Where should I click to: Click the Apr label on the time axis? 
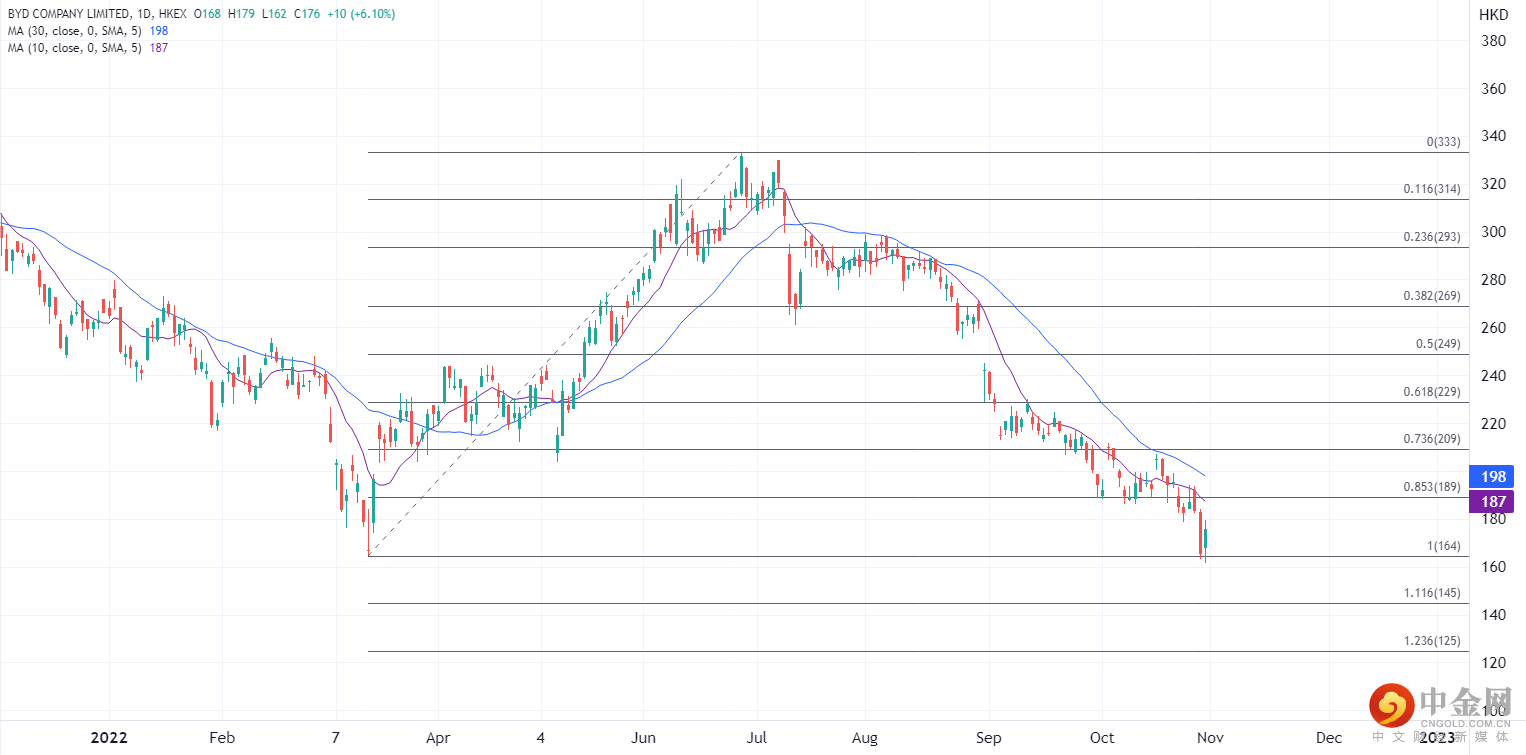(x=438, y=738)
